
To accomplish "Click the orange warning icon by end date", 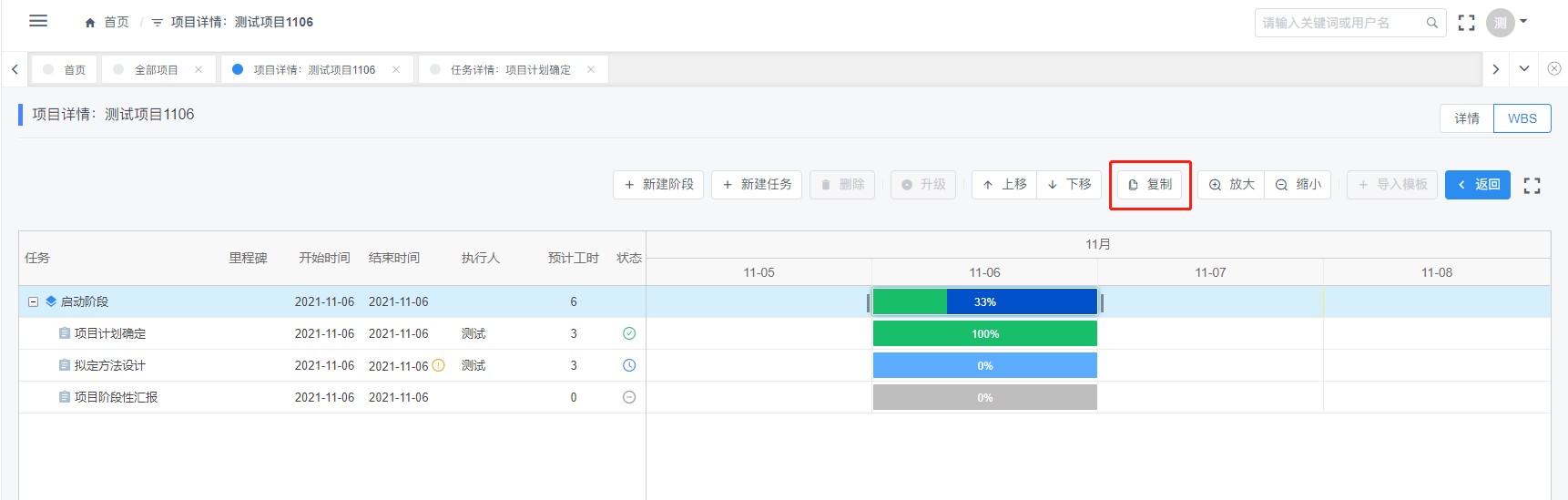I will [438, 365].
